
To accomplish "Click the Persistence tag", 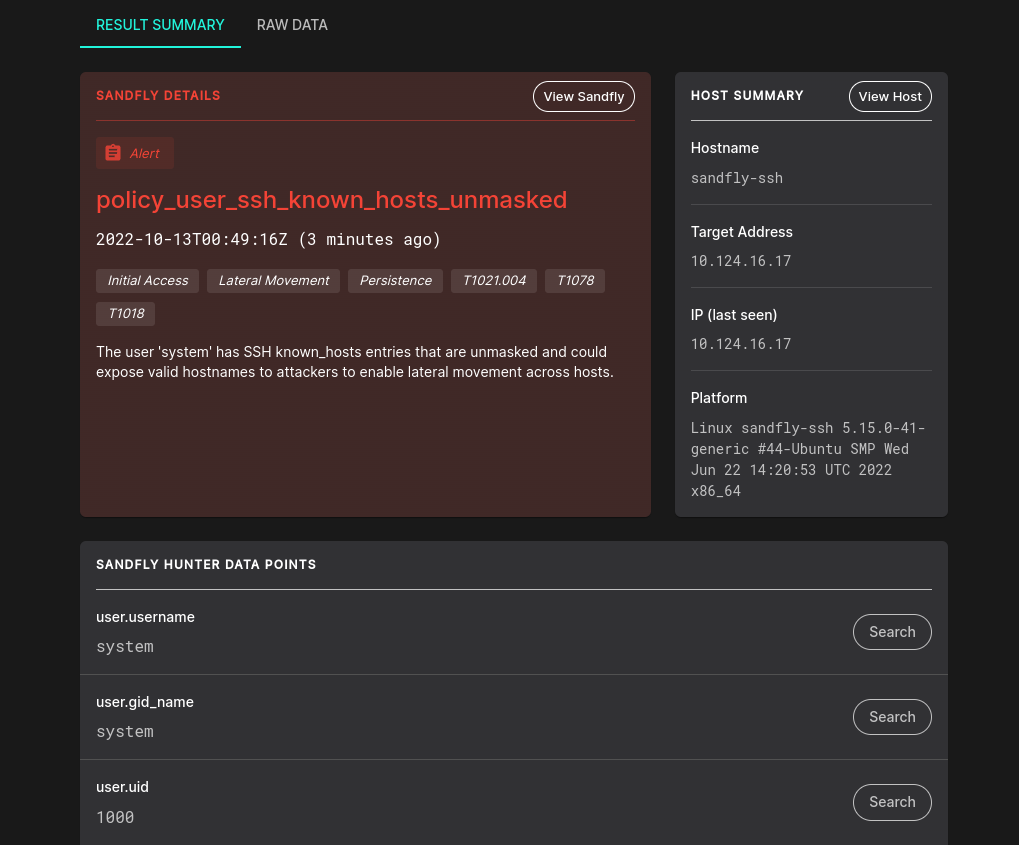I will 395,281.
